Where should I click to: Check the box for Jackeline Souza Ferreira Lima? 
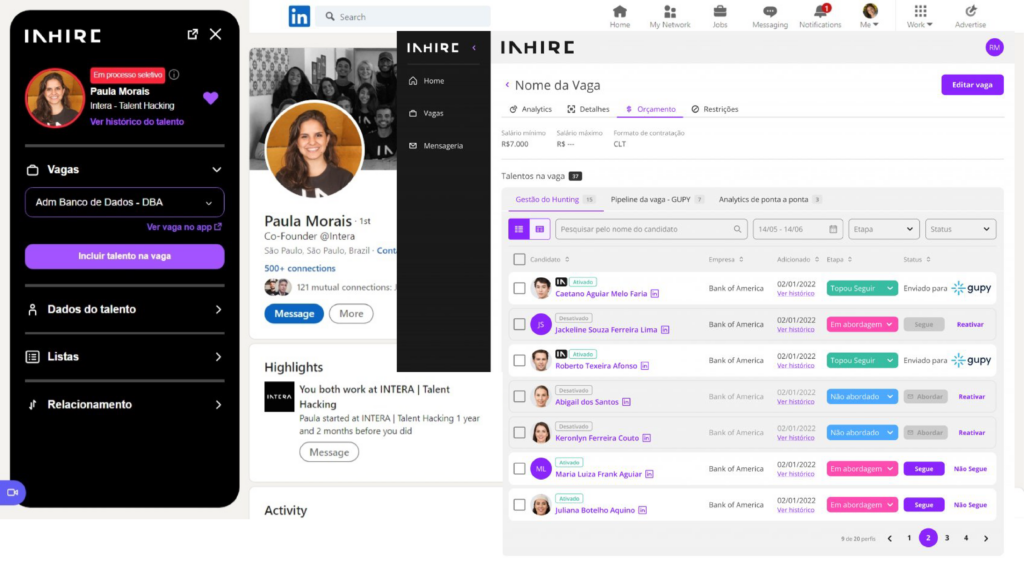click(519, 324)
